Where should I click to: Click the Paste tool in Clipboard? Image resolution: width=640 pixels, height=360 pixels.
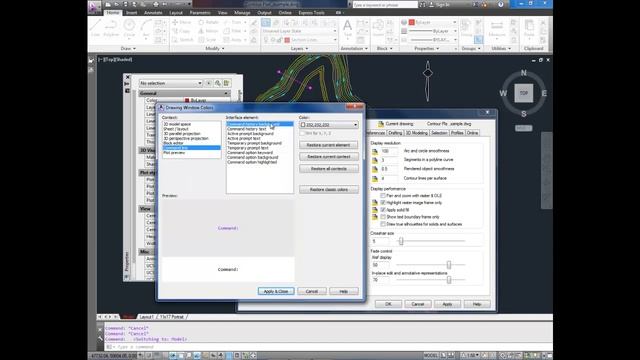click(x=529, y=29)
